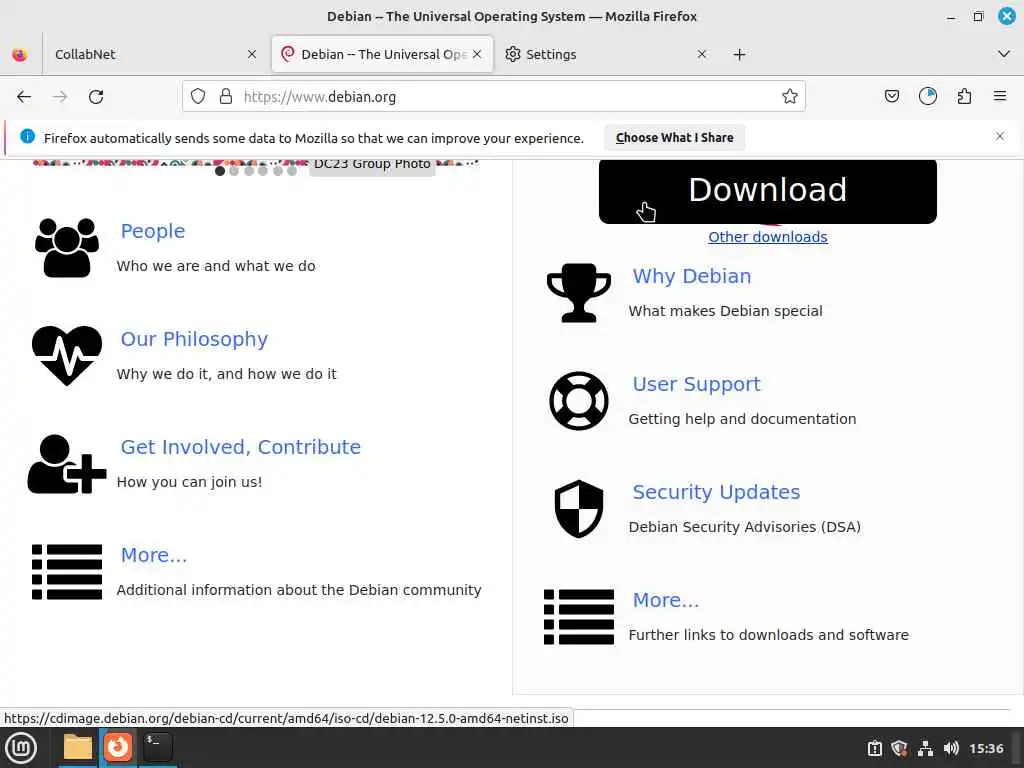
Task: Open More link about Debian community
Action: pyautogui.click(x=153, y=555)
